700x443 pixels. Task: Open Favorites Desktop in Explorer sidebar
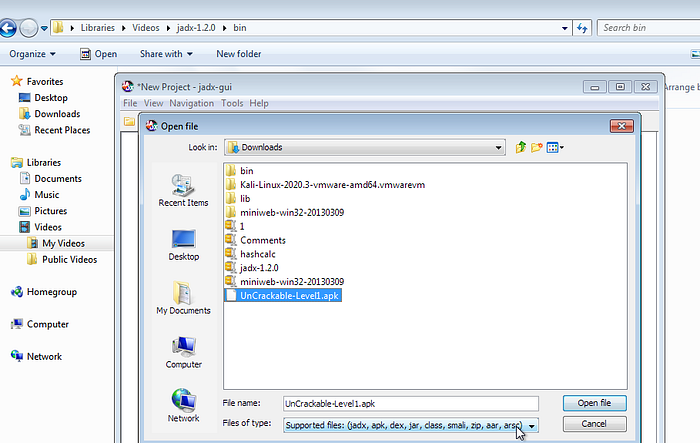coord(43,98)
